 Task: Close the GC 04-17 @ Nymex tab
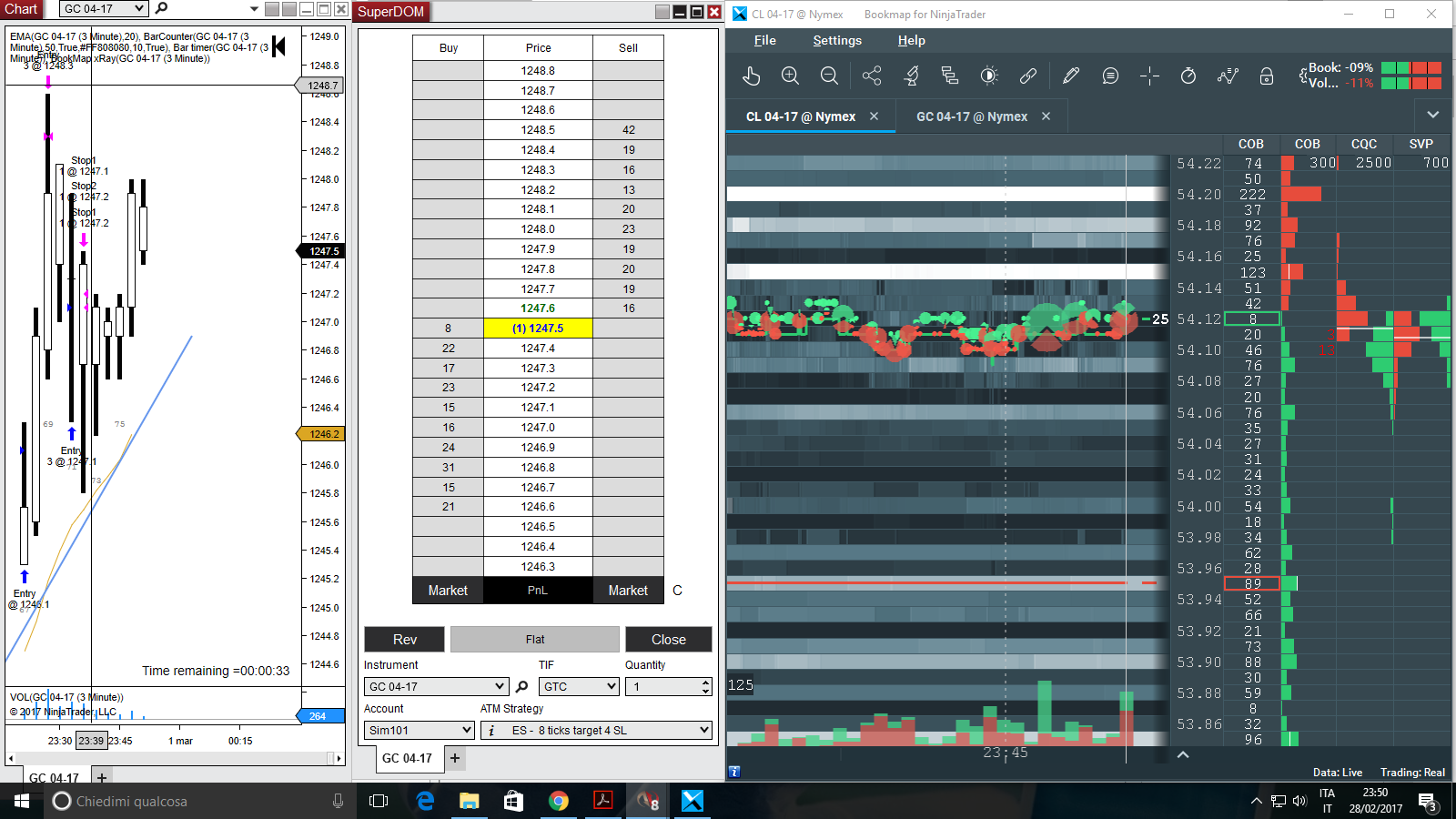tap(1046, 116)
